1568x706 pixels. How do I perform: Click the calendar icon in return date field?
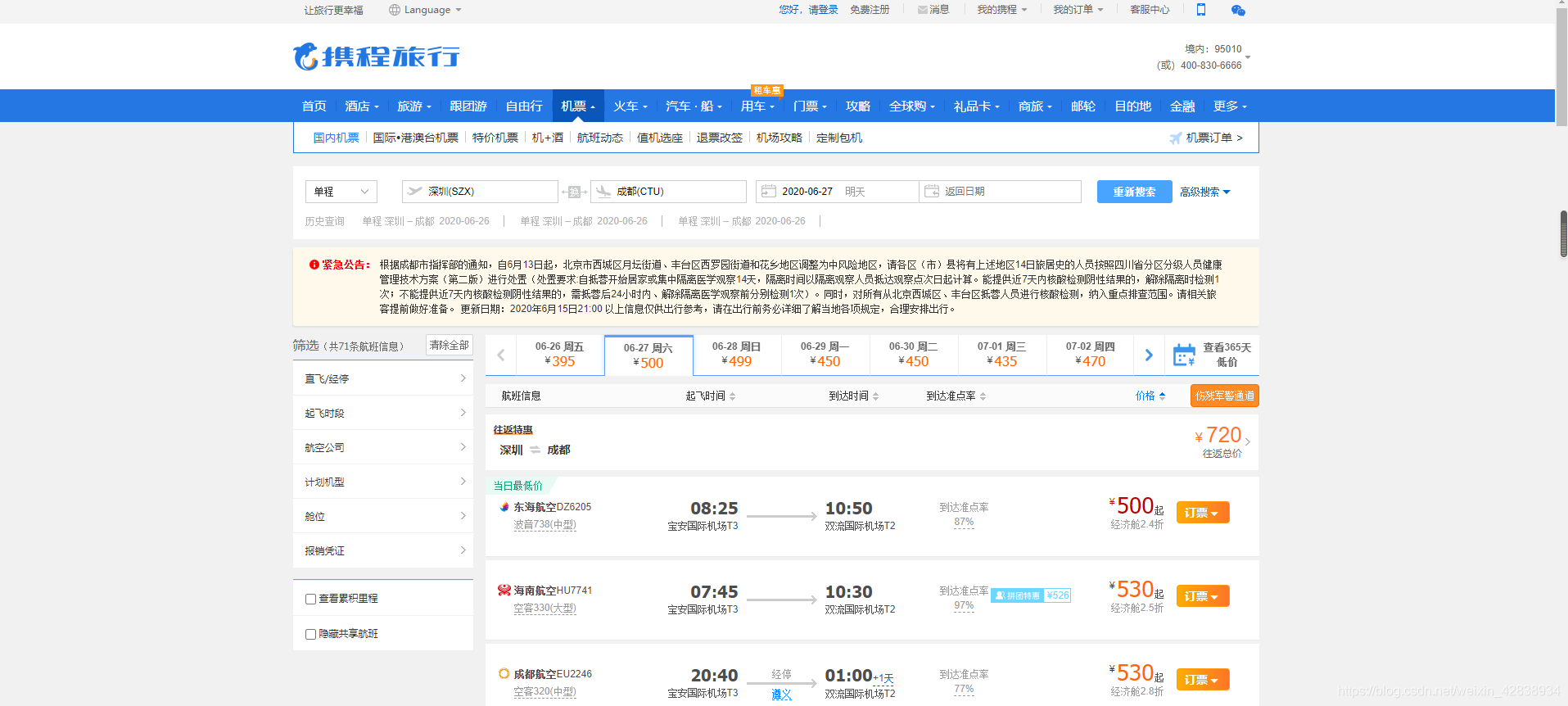pyautogui.click(x=932, y=191)
